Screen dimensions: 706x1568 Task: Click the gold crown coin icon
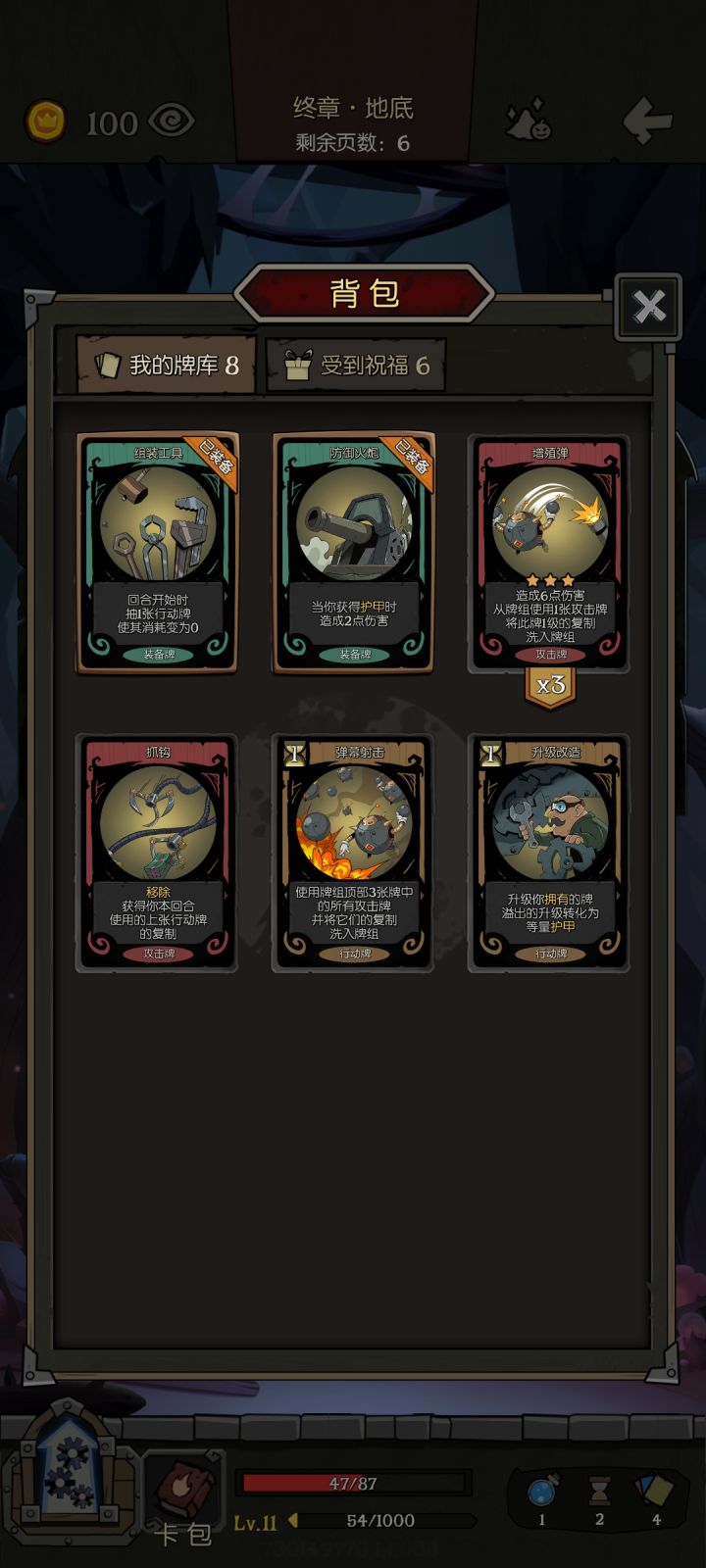point(45,122)
